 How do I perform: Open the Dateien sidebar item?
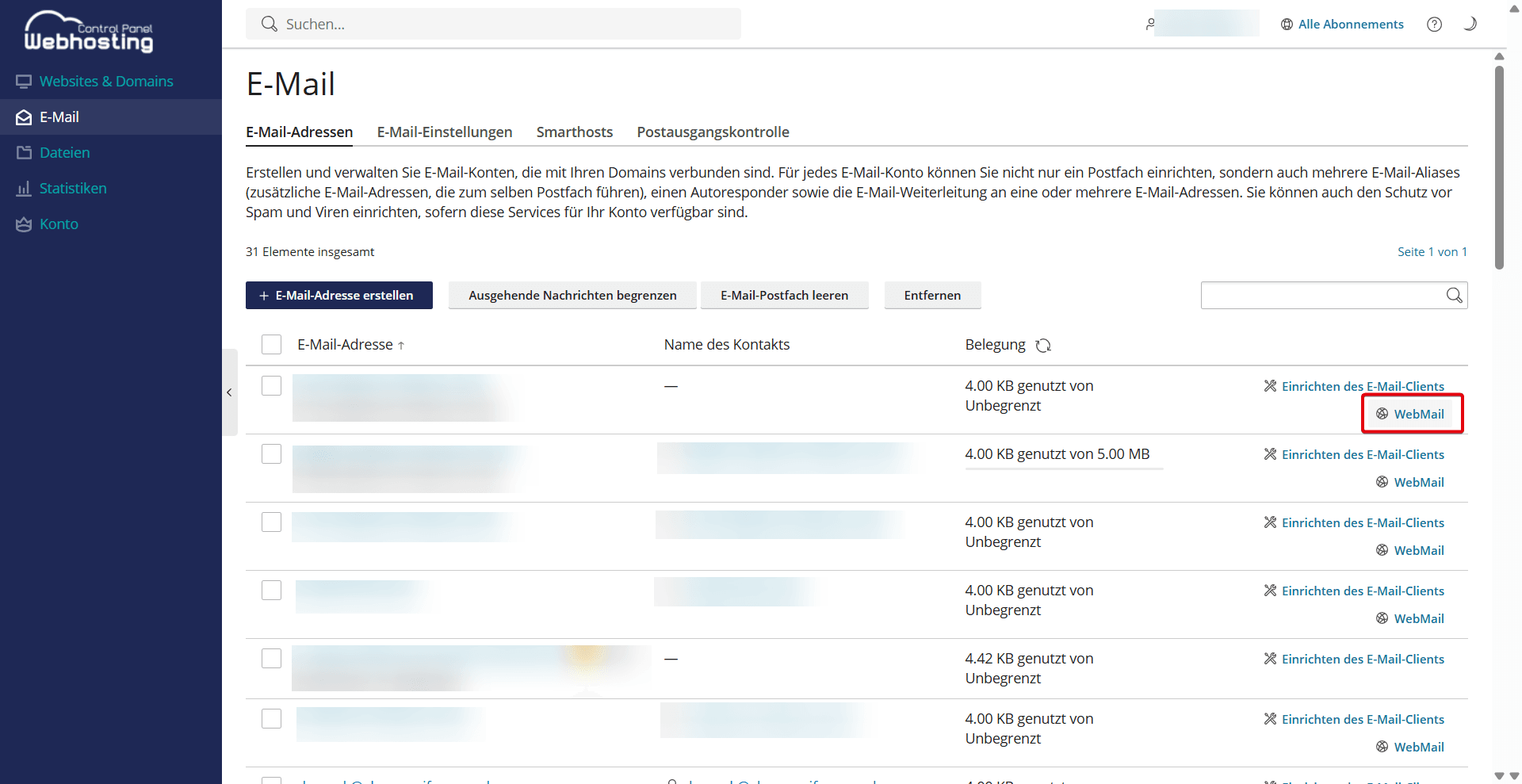pos(65,152)
